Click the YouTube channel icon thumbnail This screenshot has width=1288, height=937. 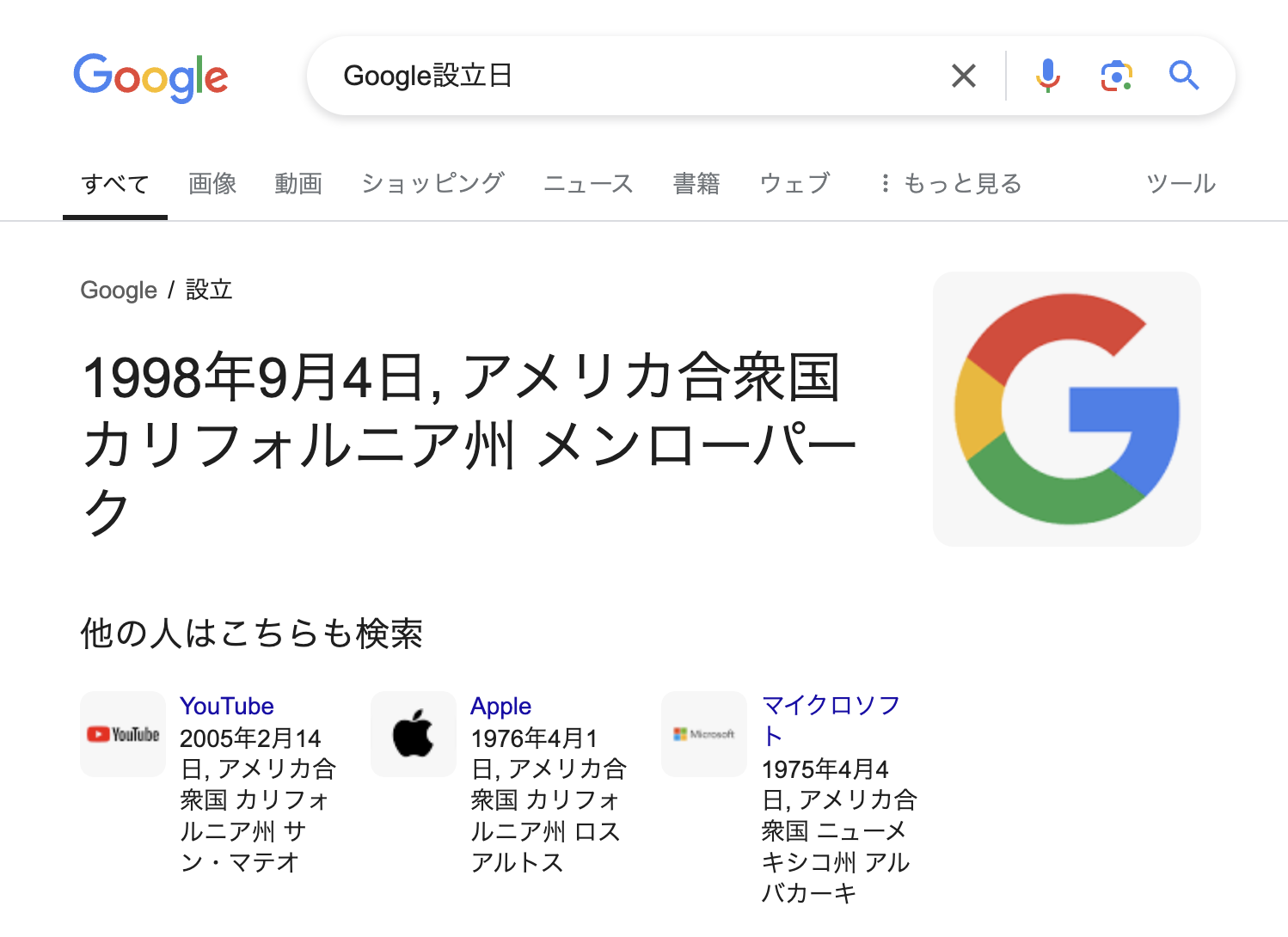[x=122, y=734]
